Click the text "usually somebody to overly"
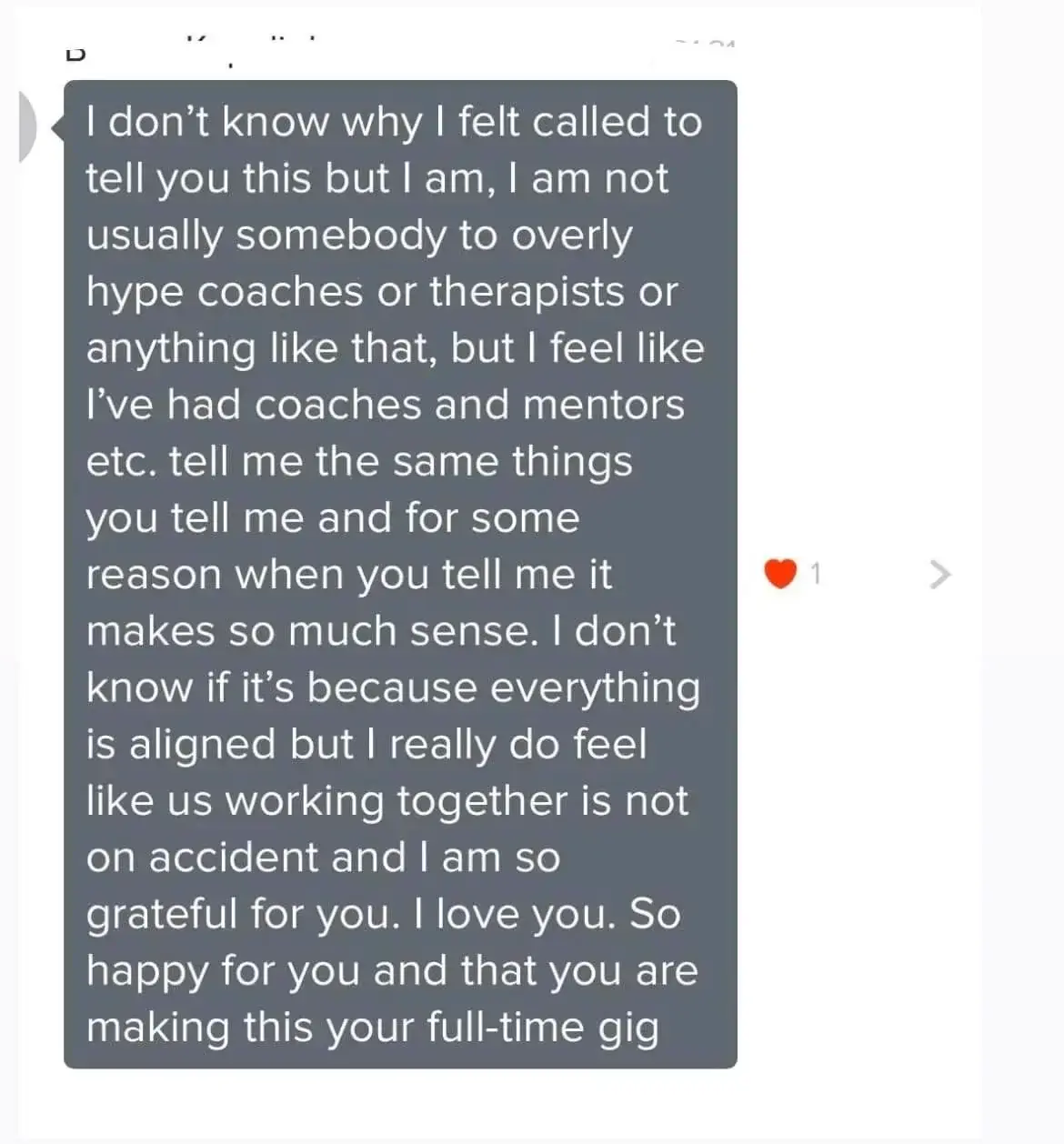The width and height of the screenshot is (1064, 1144). pos(358,236)
